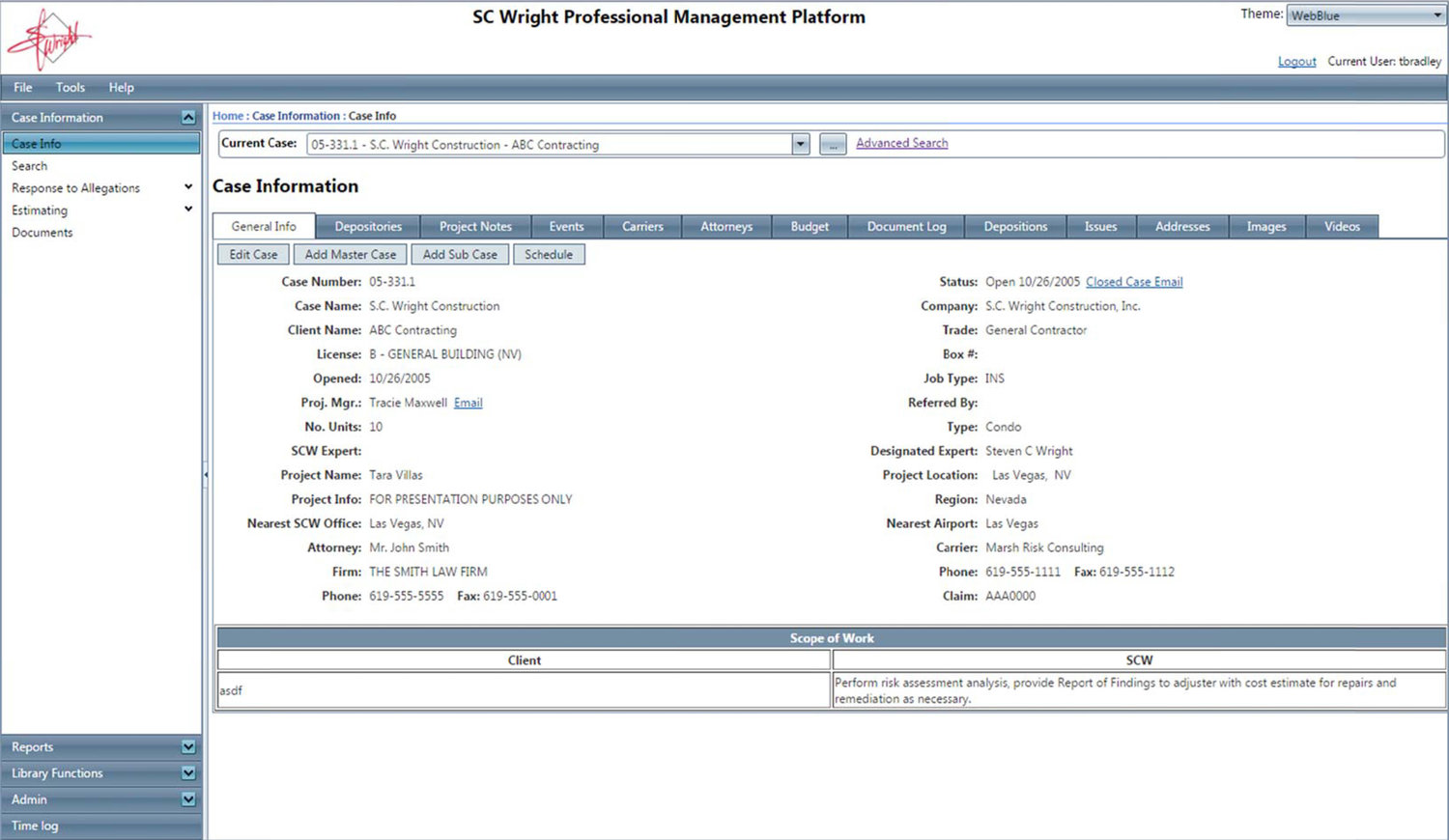Screen dimensions: 1449x840
Task: Click the Current Case input field
Action: [x=550, y=144]
